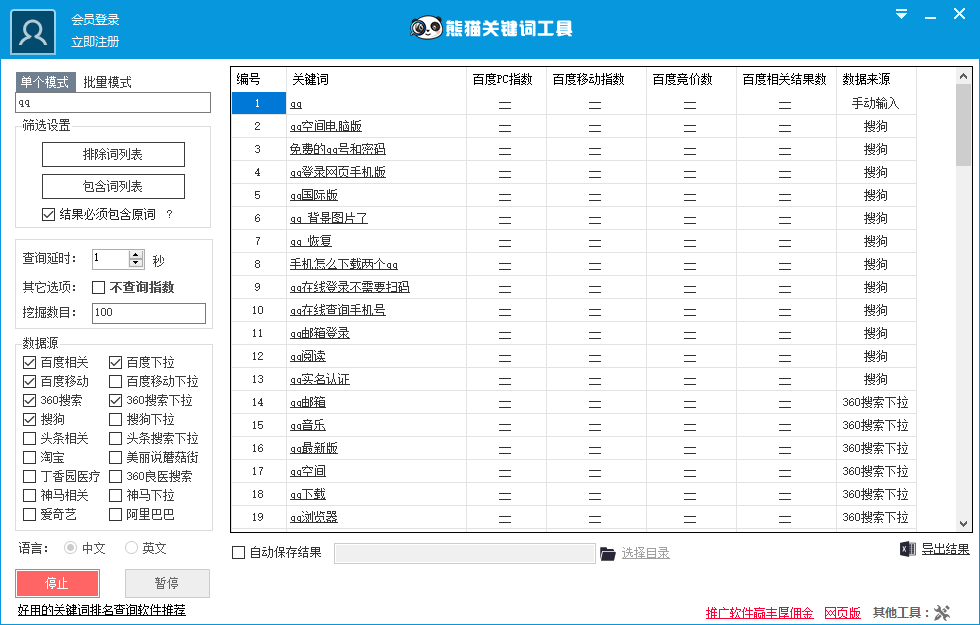The image size is (980, 625).
Task: Click the 选择目录 link
Action: [x=646, y=553]
